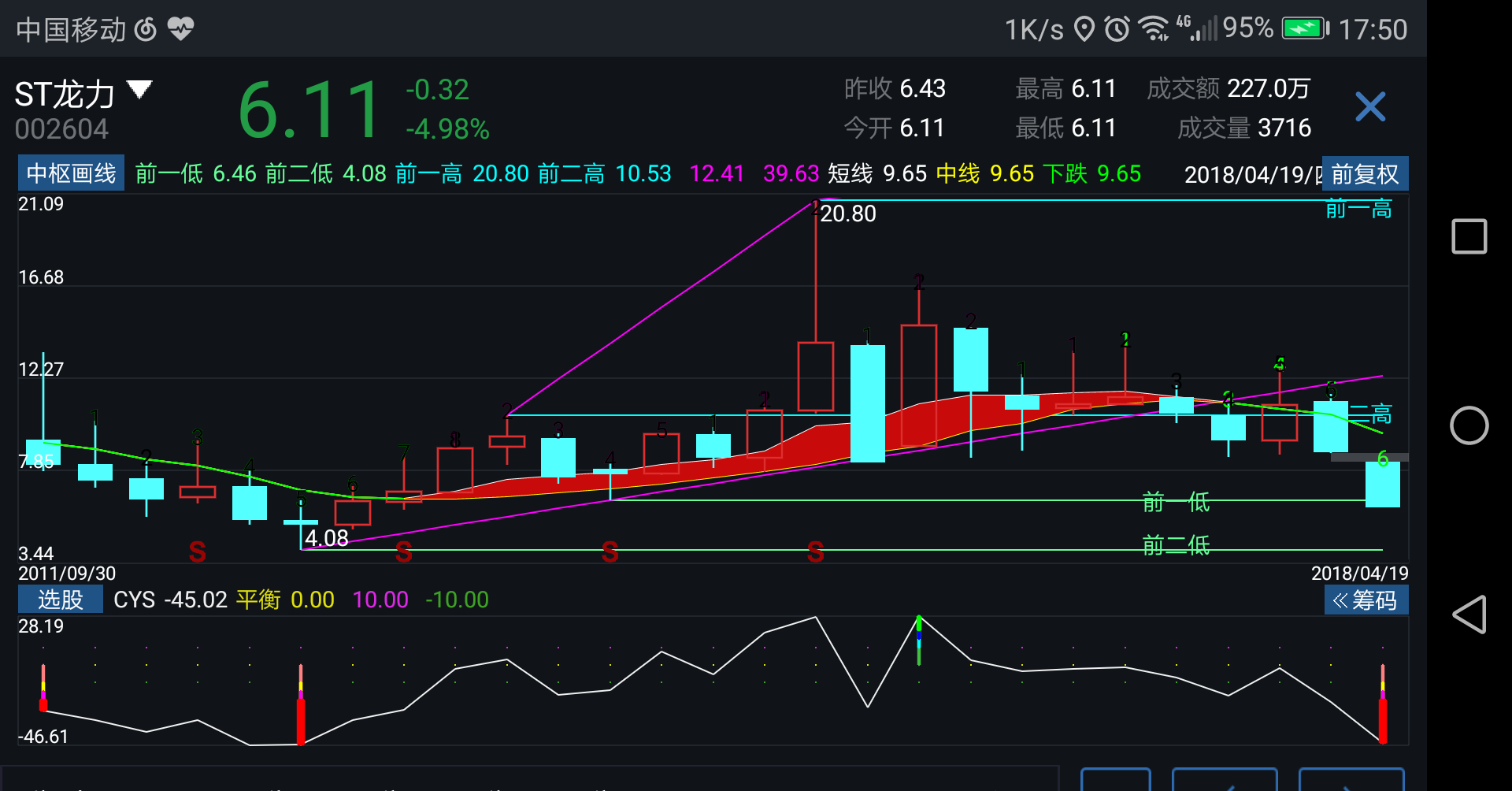Tap the magenta 12.41 indicator value

(717, 173)
